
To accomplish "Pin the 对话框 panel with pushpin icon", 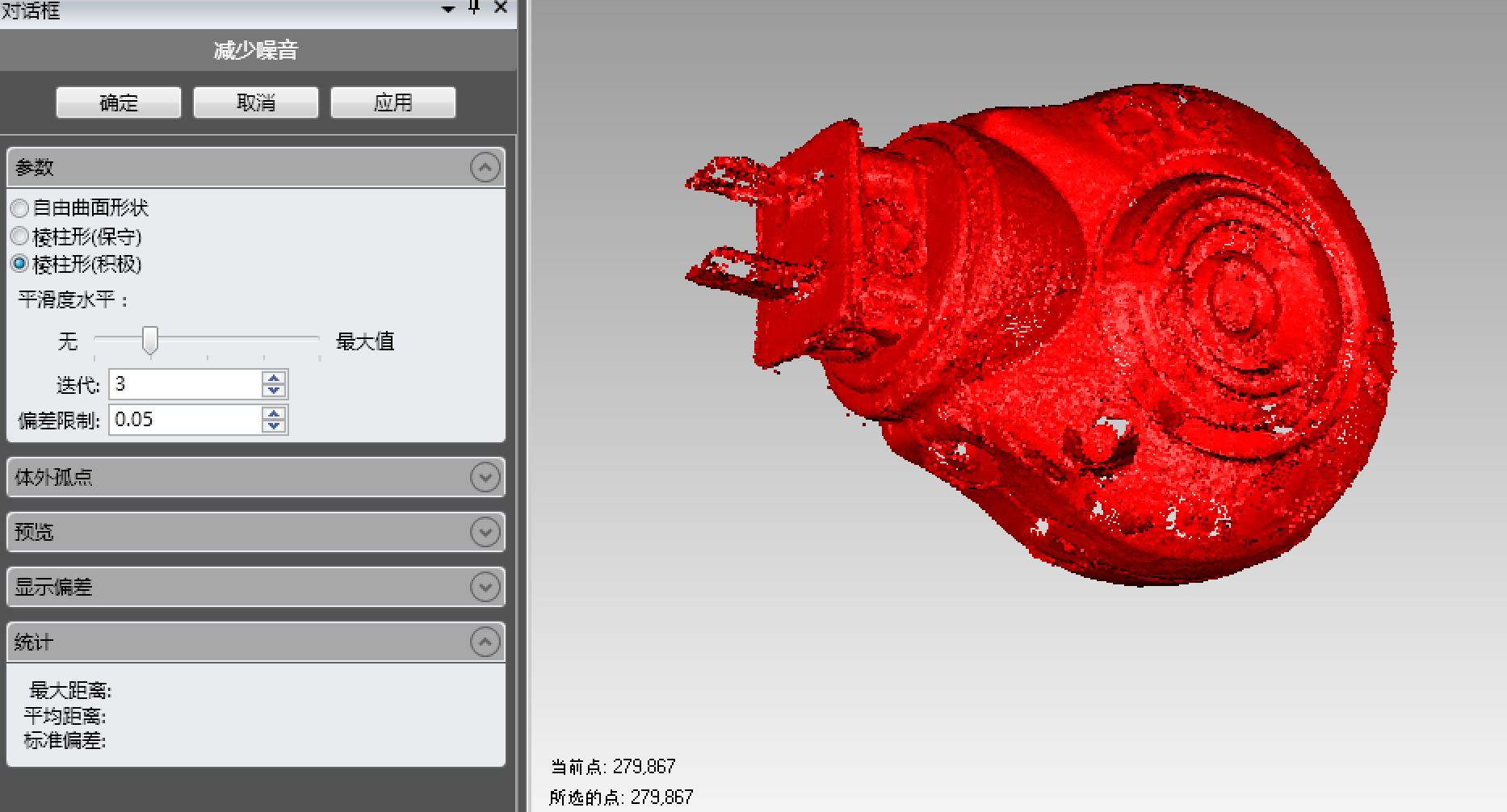I will (x=474, y=7).
